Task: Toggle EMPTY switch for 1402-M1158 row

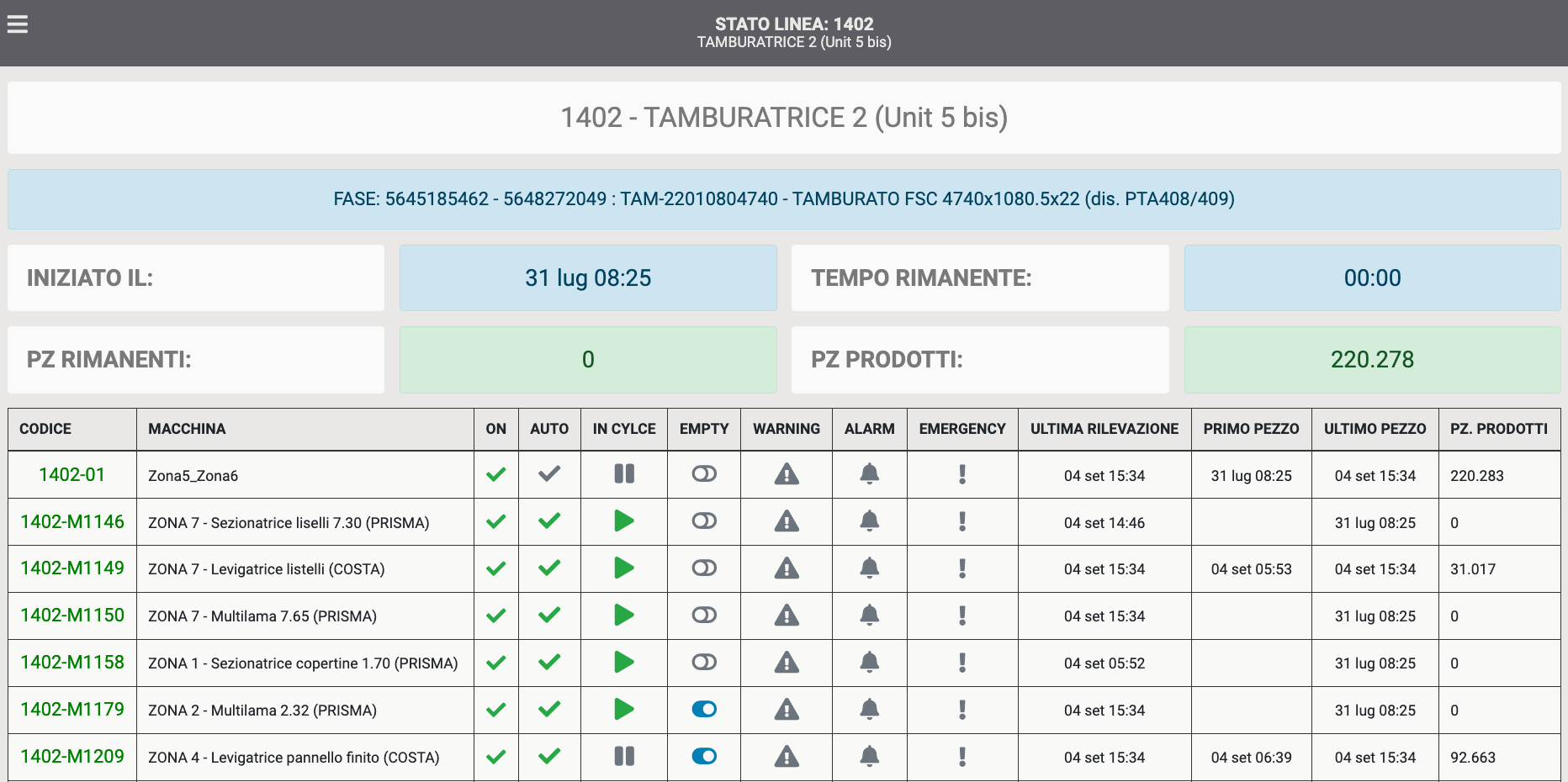Action: (x=704, y=663)
